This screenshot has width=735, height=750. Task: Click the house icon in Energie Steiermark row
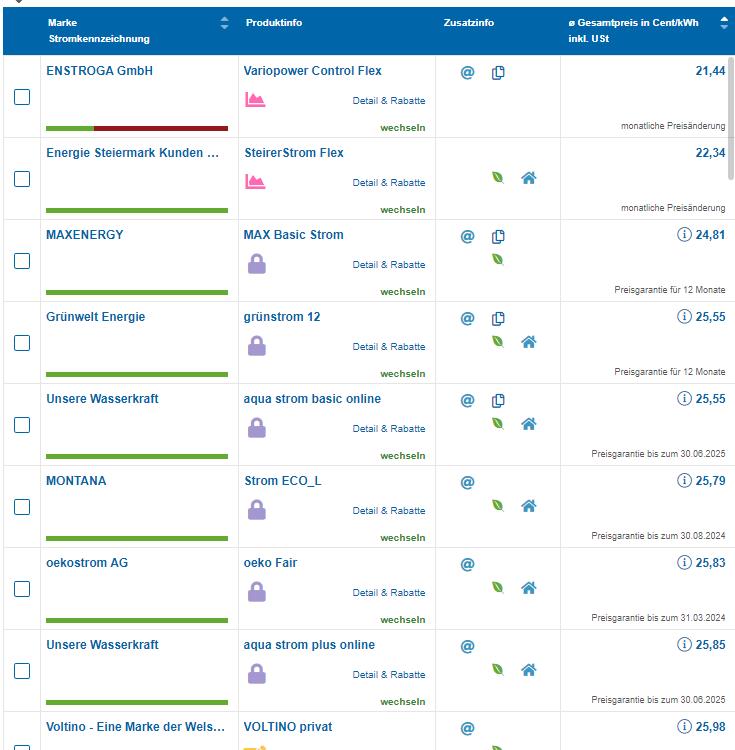coord(528,178)
